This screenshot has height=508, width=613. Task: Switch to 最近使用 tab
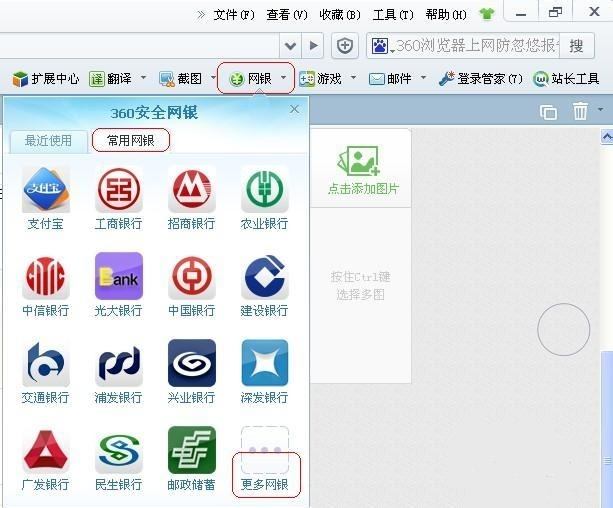48,141
